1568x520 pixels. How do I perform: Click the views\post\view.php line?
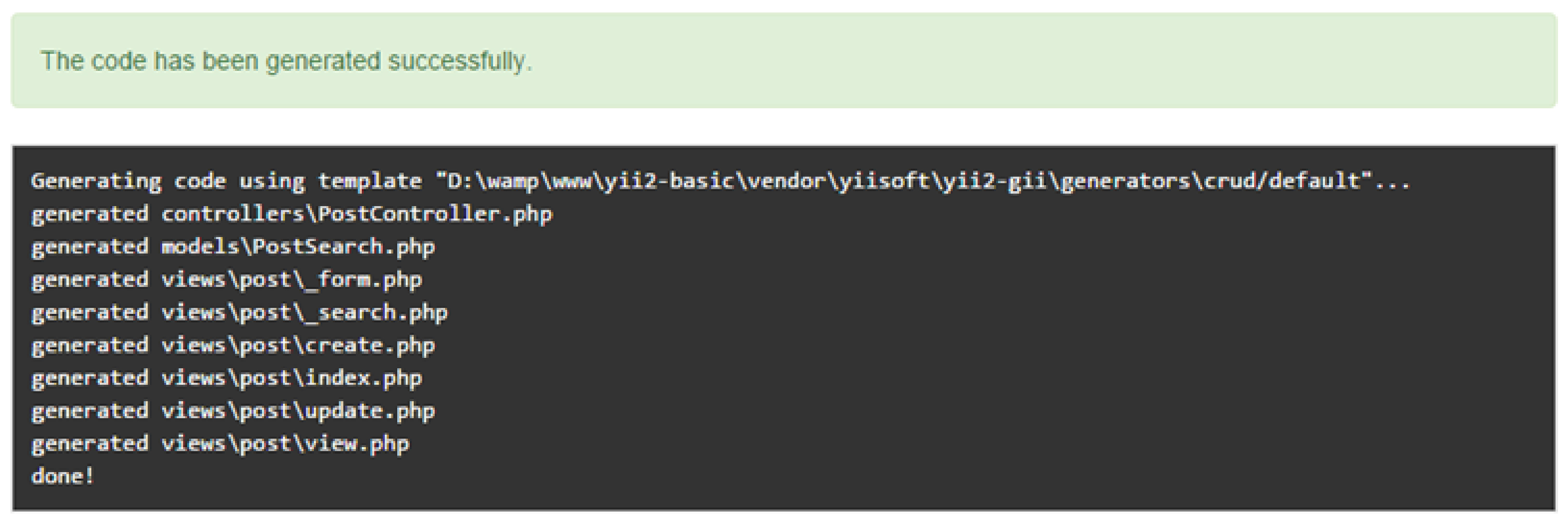pos(220,445)
